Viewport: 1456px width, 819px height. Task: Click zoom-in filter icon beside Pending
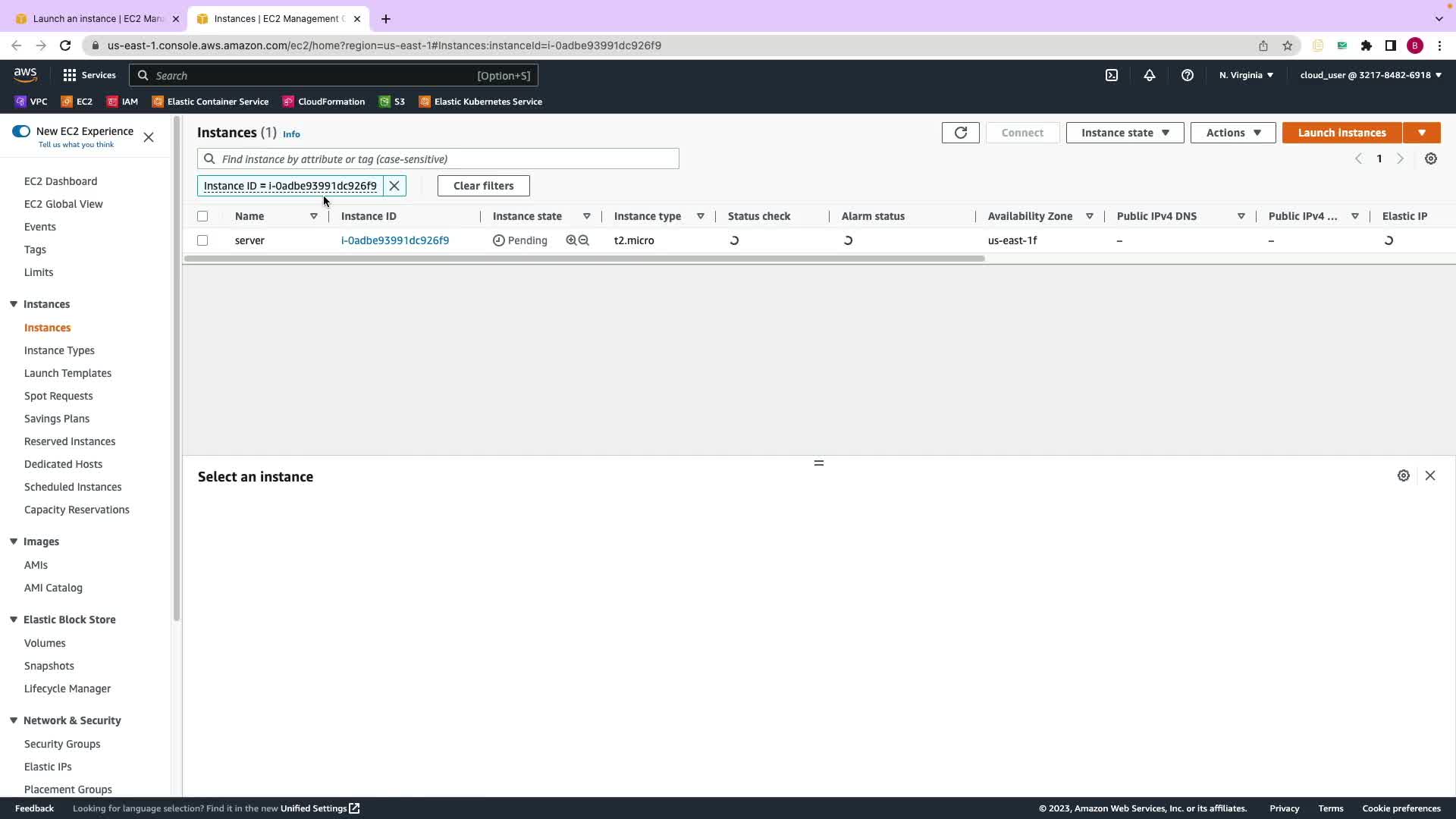click(571, 240)
